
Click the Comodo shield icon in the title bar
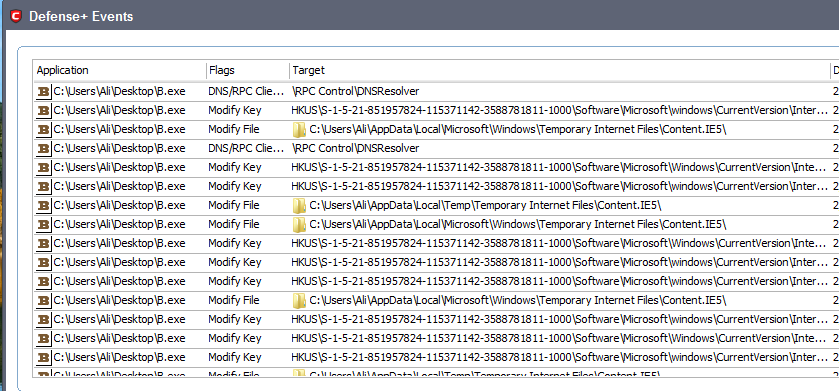pyautogui.click(x=16, y=16)
